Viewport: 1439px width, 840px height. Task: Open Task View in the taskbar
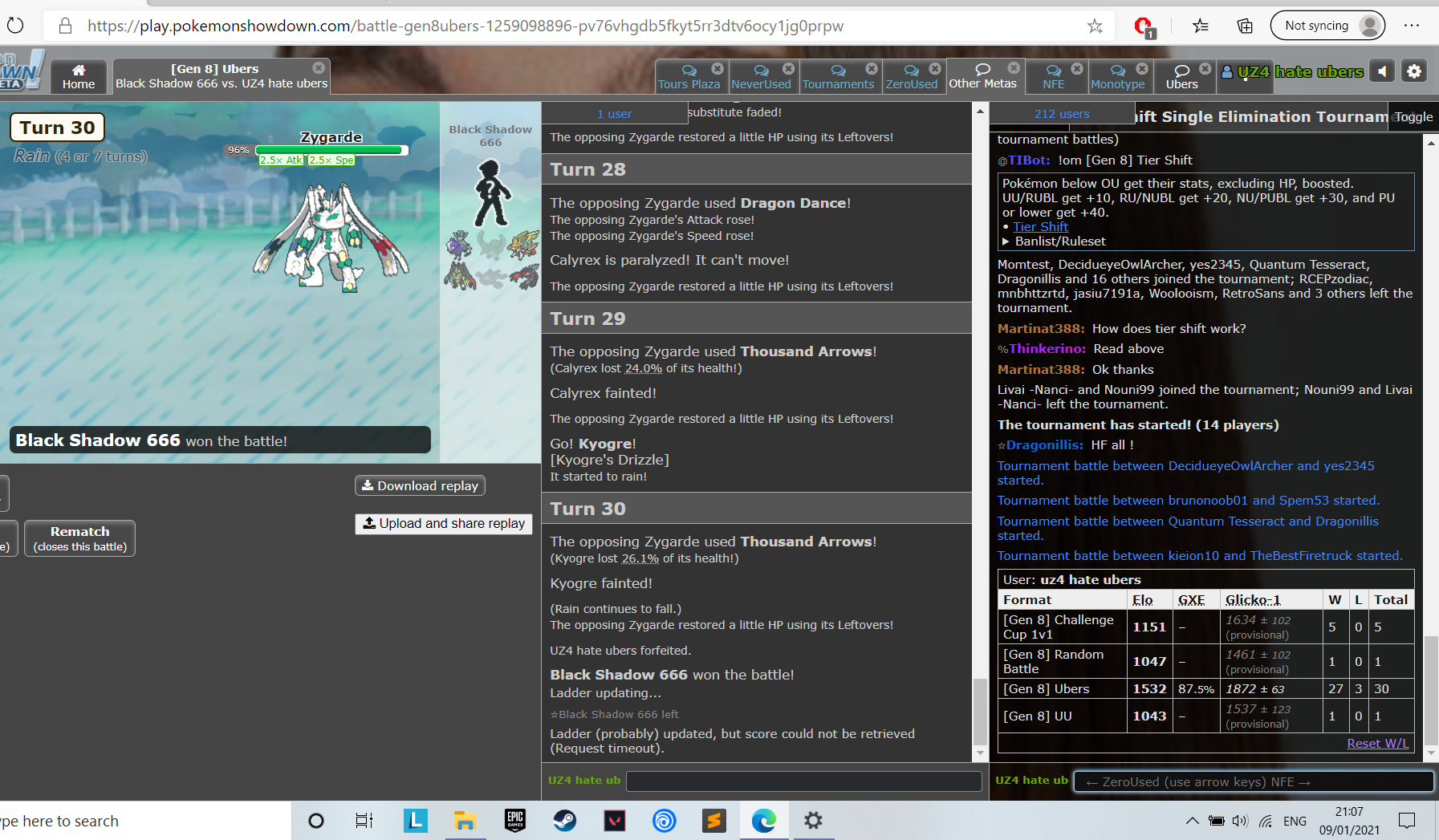(x=364, y=820)
